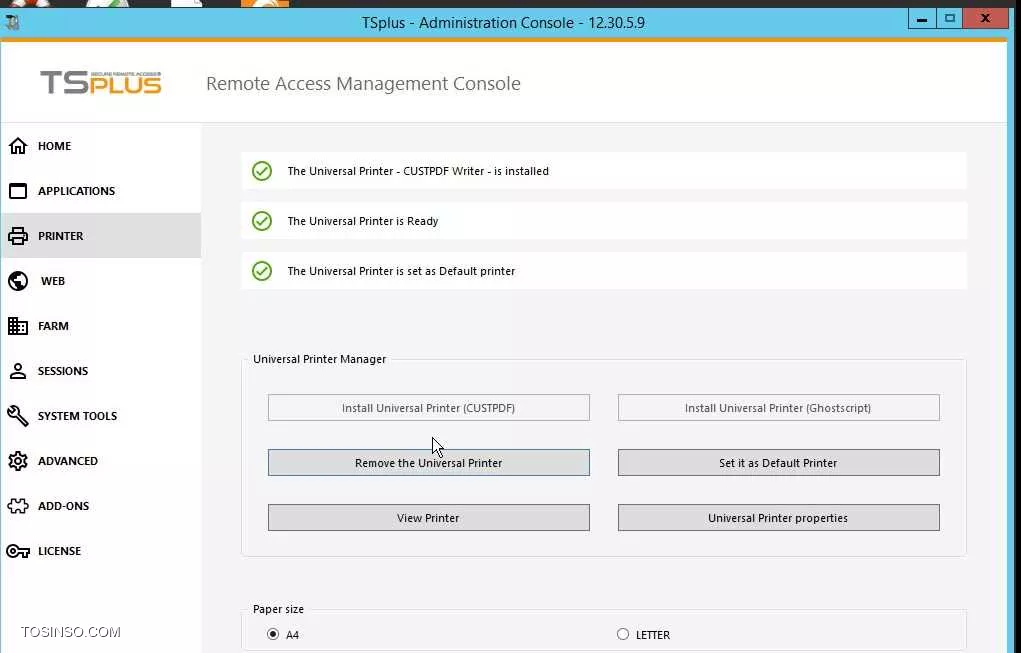Screen dimensions: 1021x653
Task: Click the Web globe icon
Action: pyautogui.click(x=18, y=281)
